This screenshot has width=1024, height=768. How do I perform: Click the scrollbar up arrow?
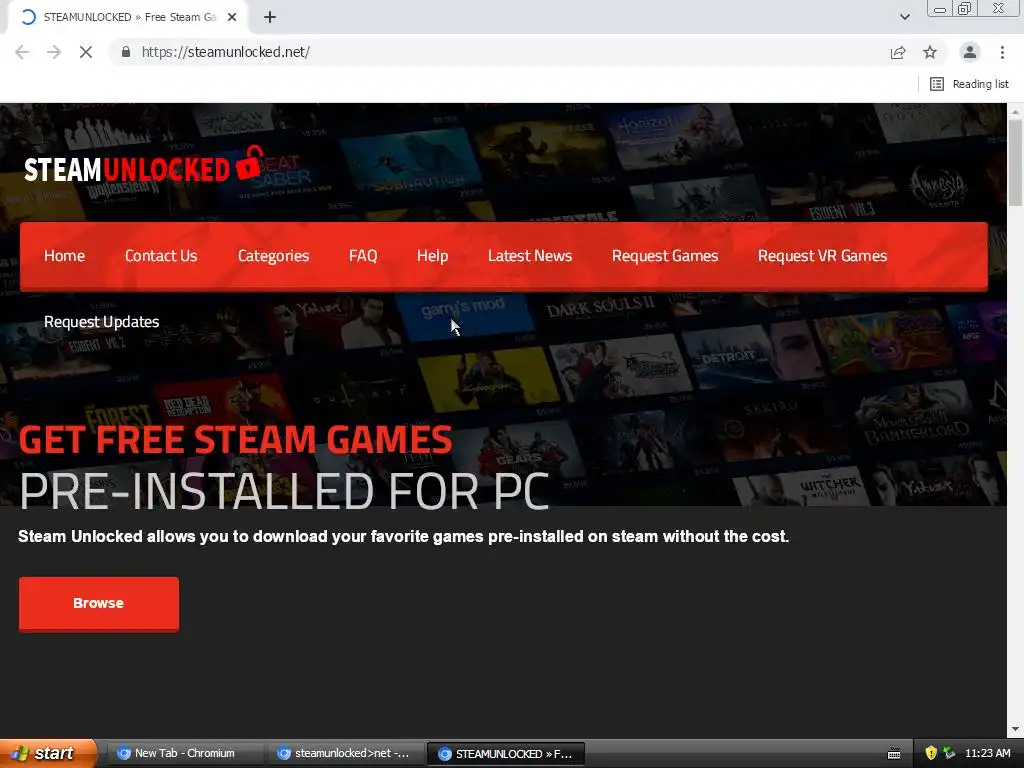point(1015,112)
